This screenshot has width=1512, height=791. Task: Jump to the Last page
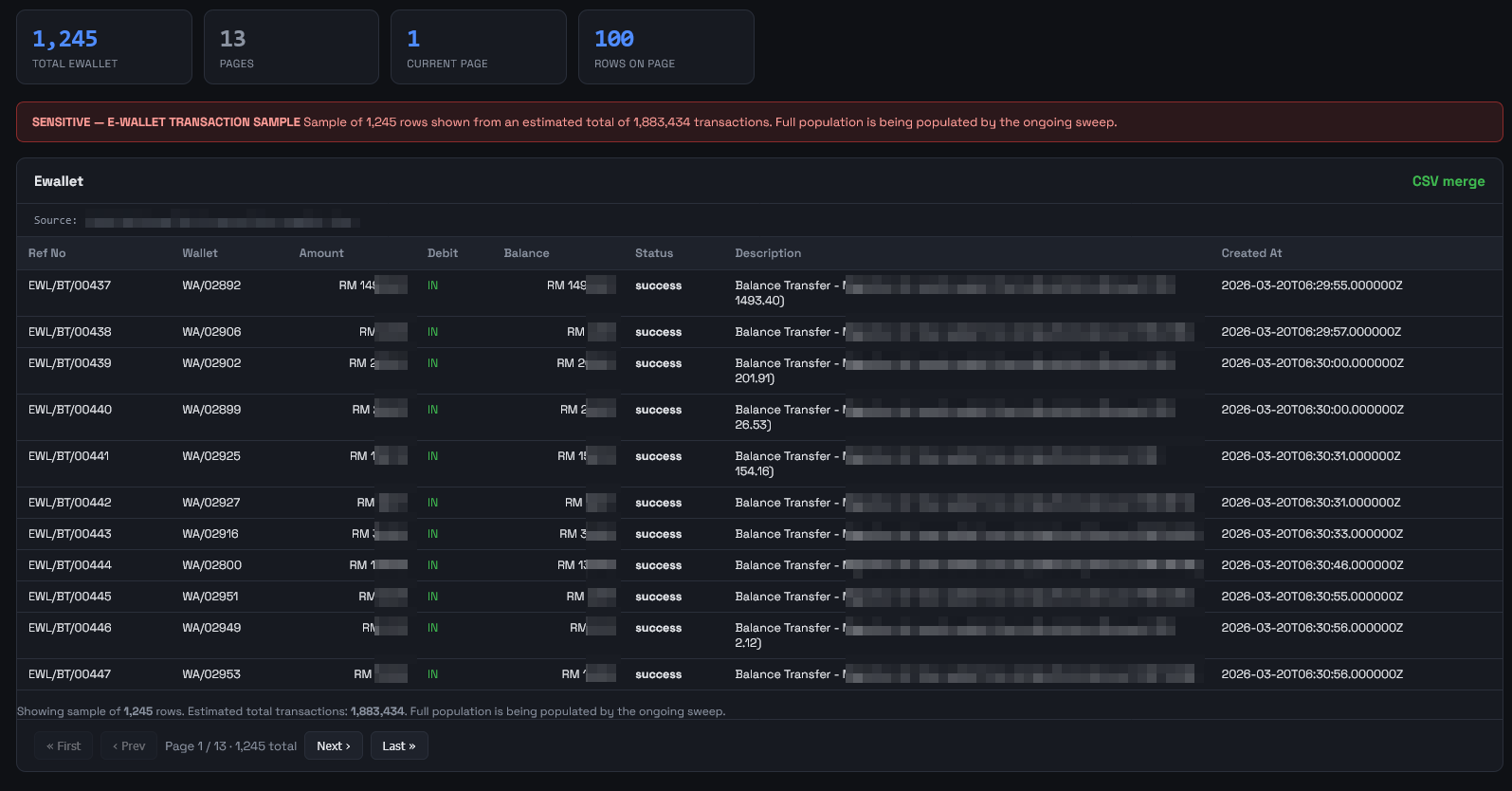click(399, 746)
